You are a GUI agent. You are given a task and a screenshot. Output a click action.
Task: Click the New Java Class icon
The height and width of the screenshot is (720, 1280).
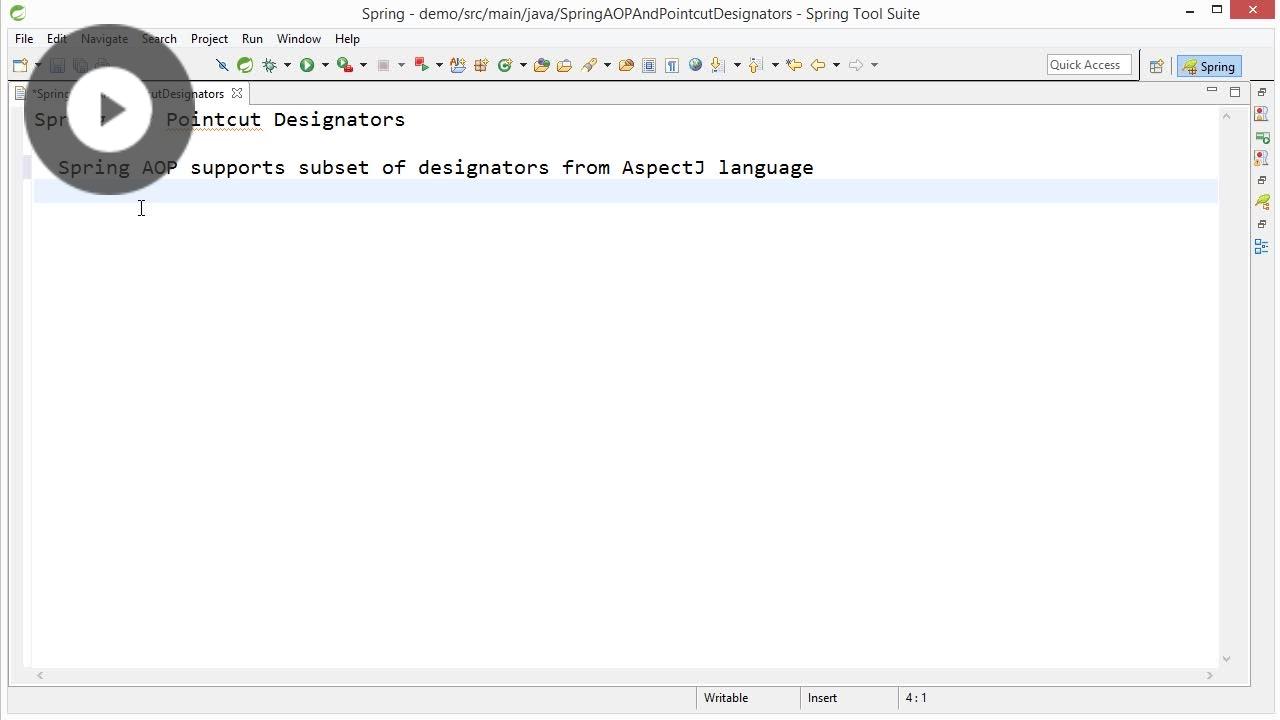tap(505, 65)
